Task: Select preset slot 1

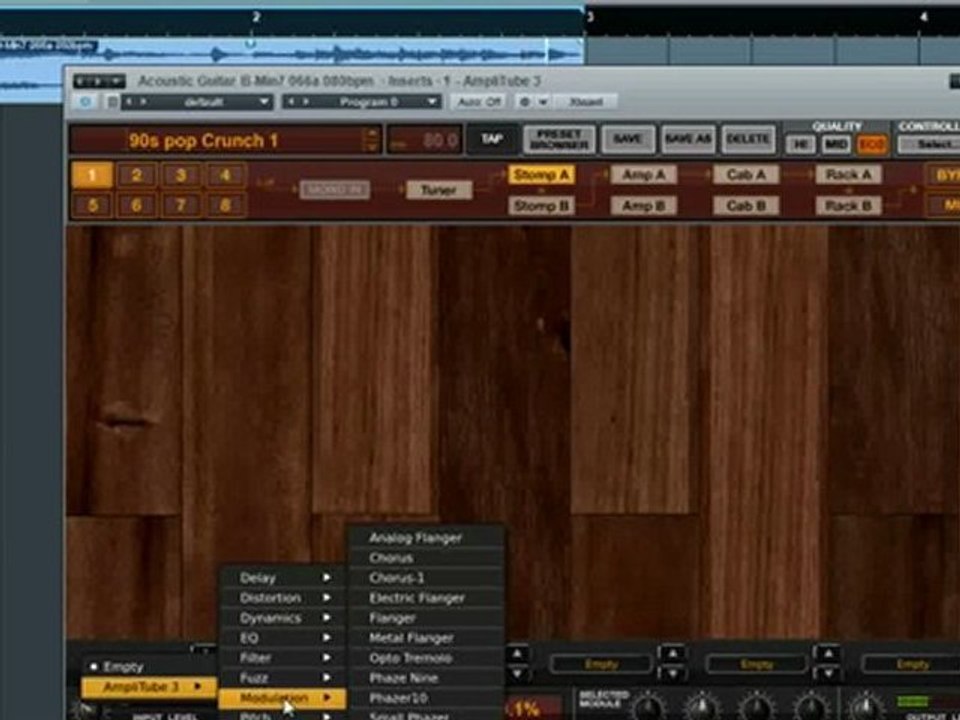Action: point(92,176)
